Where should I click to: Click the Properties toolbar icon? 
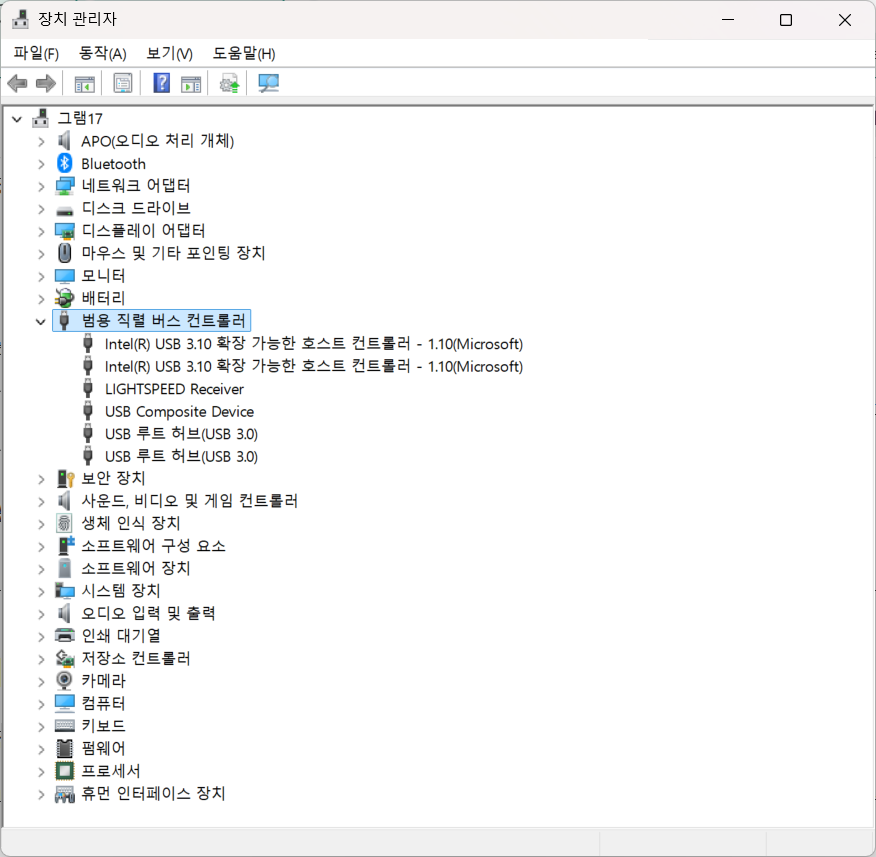coord(122,84)
